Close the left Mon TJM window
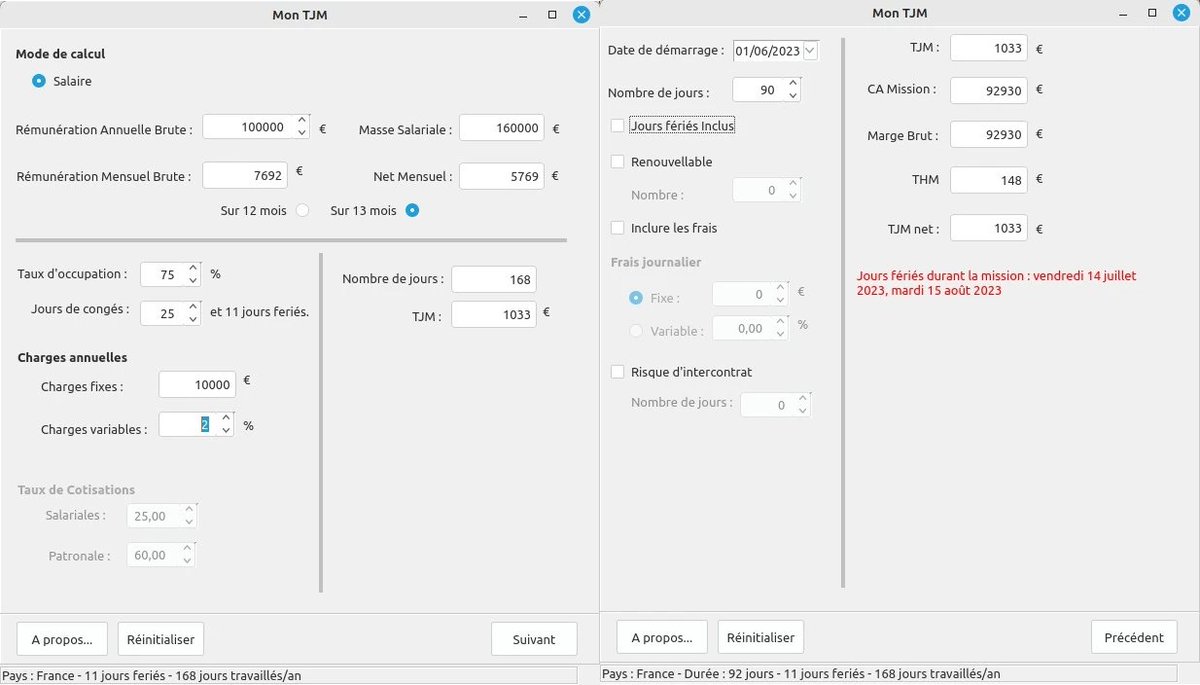1200x685 pixels. [582, 15]
